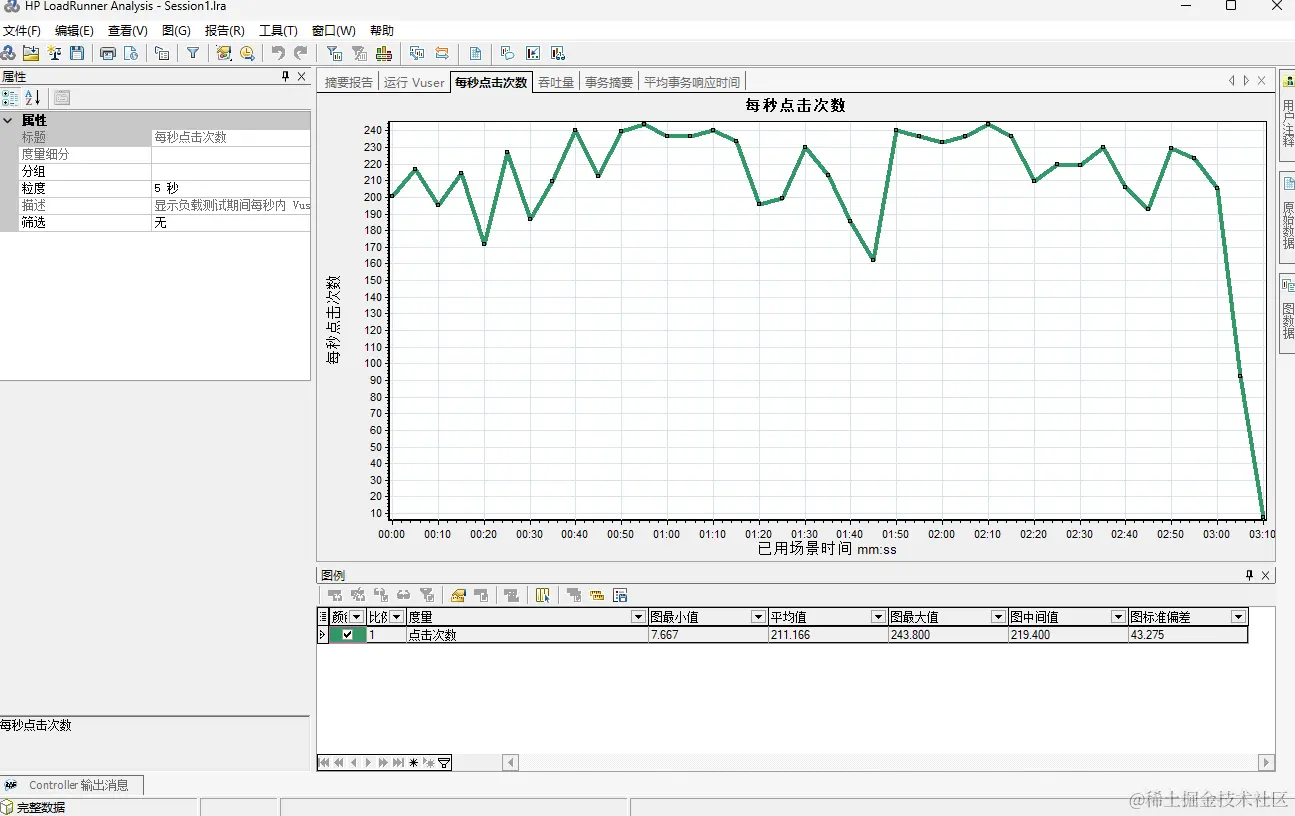Pin the 图例 legend panel
The width and height of the screenshot is (1295, 816).
pyautogui.click(x=1249, y=575)
